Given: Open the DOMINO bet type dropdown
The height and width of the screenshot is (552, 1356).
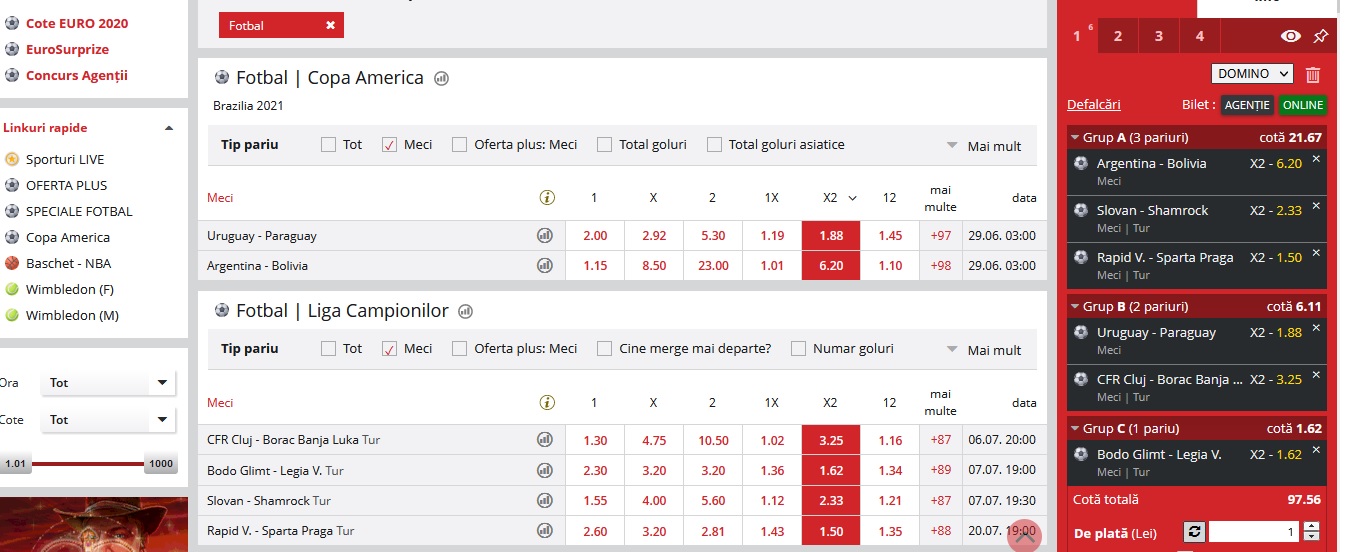Looking at the screenshot, I should [x=1252, y=74].
